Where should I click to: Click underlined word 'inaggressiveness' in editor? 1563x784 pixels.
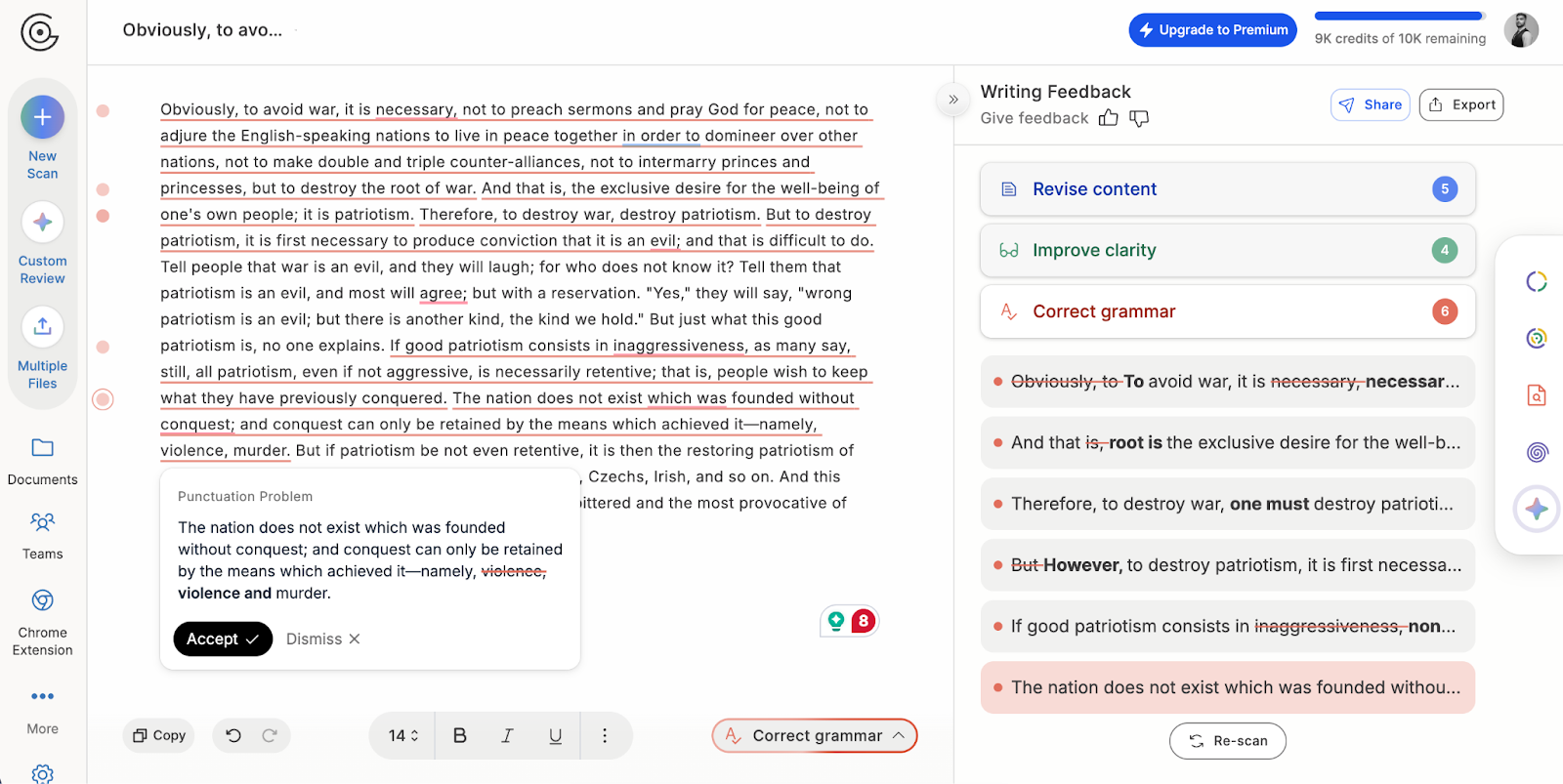coord(679,346)
